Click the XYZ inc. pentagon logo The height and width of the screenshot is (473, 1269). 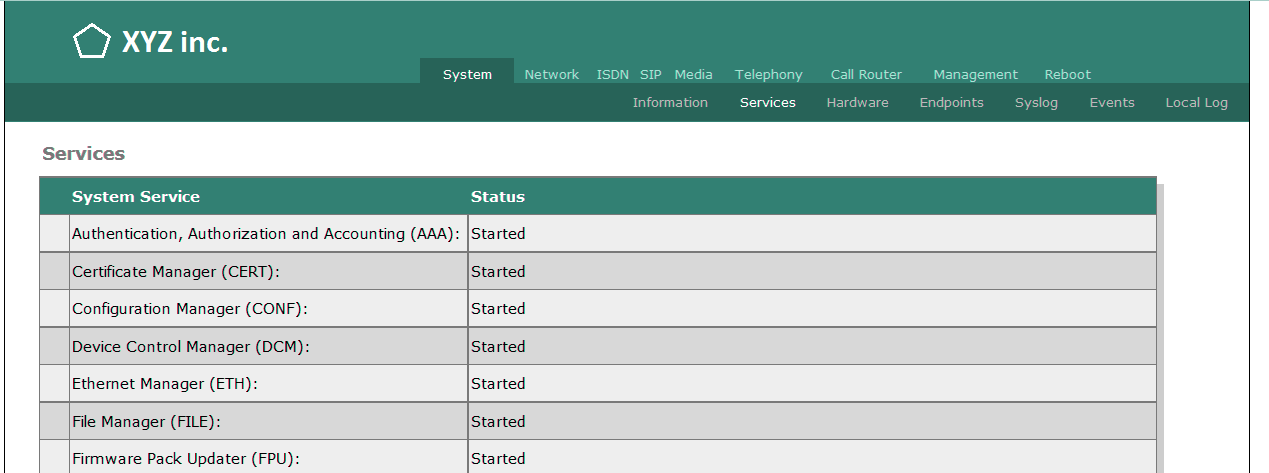[x=91, y=41]
